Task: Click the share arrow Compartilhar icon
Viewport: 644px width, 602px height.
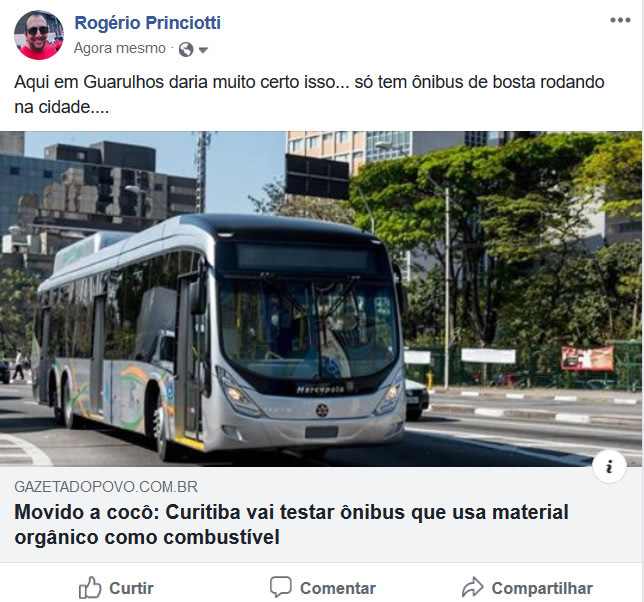Action: pos(473,587)
